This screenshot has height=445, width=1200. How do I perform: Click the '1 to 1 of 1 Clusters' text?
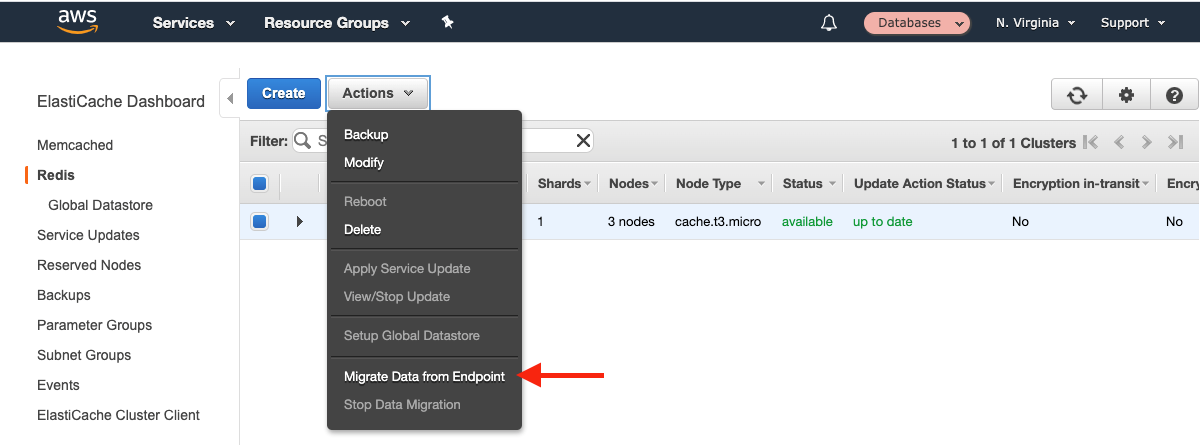pos(1013,143)
